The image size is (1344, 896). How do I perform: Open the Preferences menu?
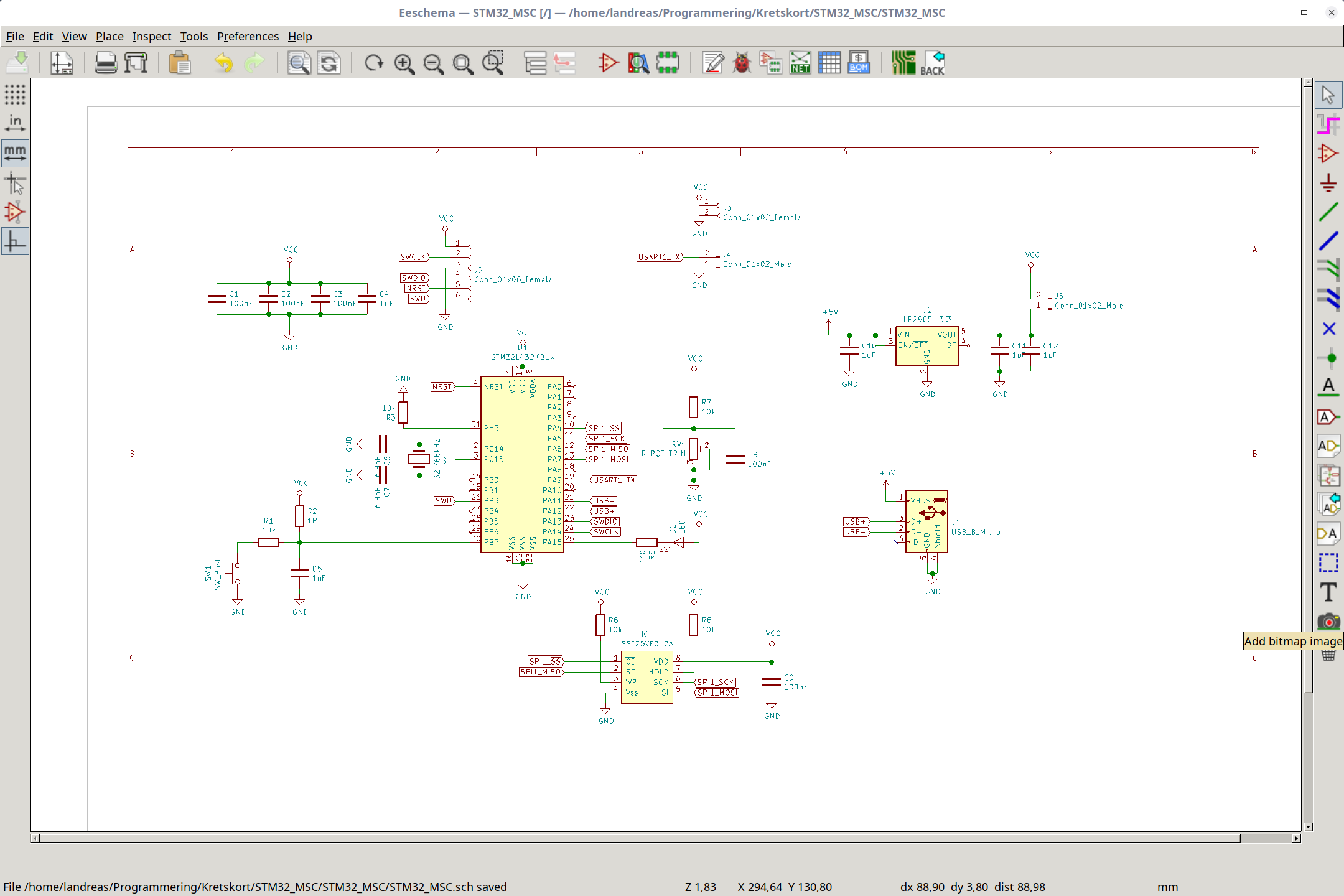[248, 36]
